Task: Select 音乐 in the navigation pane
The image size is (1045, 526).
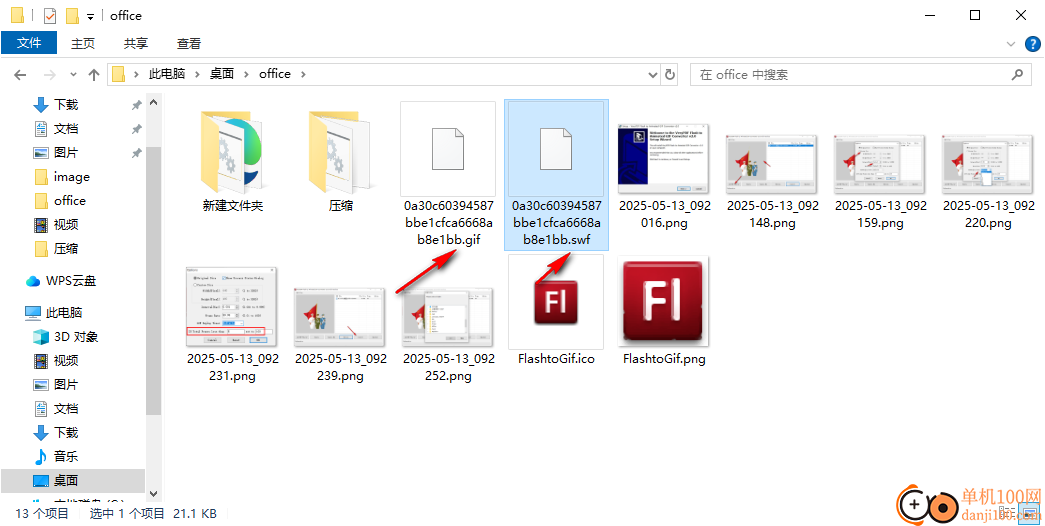Action: pyautogui.click(x=66, y=457)
